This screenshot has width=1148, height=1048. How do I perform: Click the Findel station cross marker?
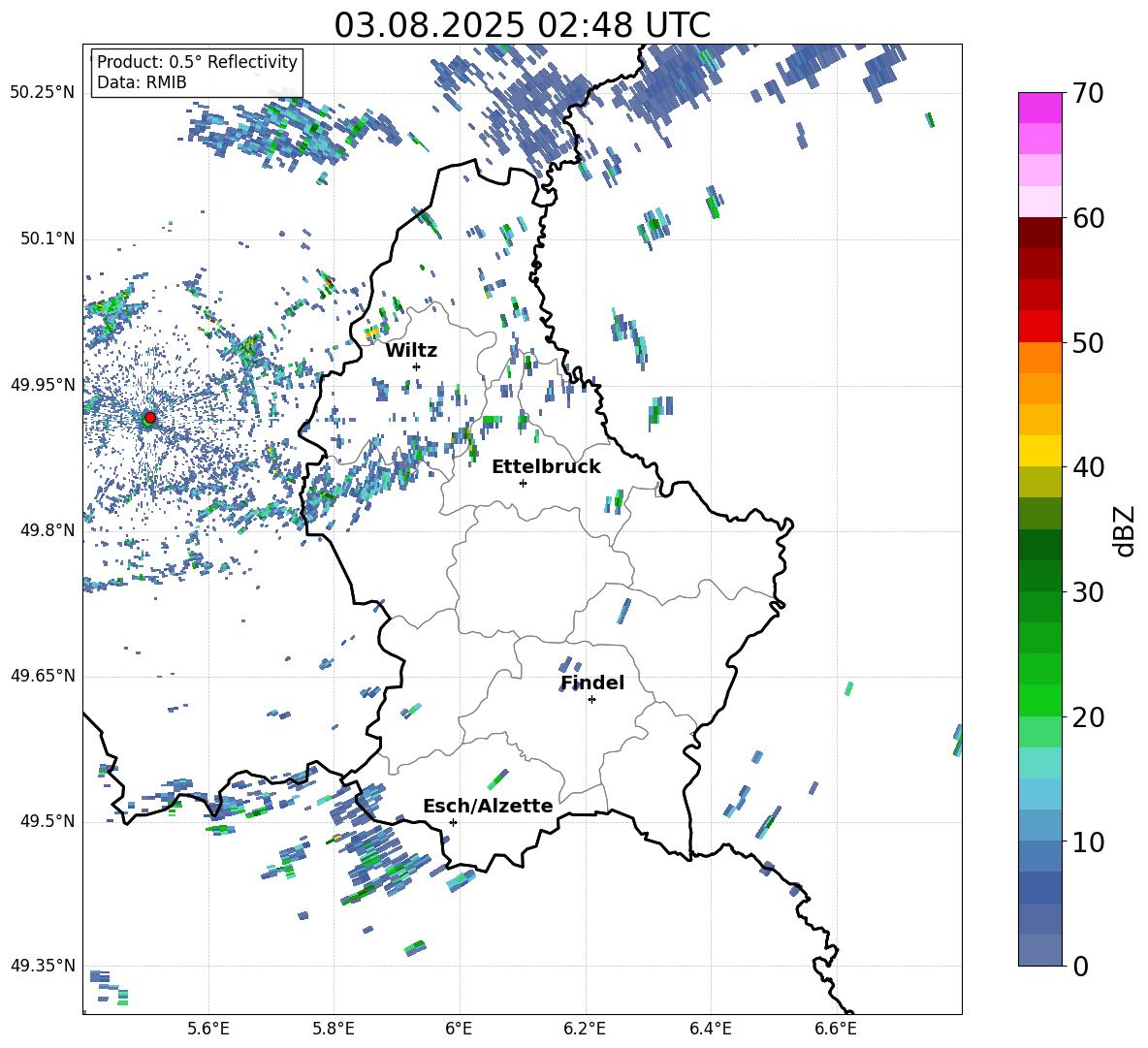591,700
